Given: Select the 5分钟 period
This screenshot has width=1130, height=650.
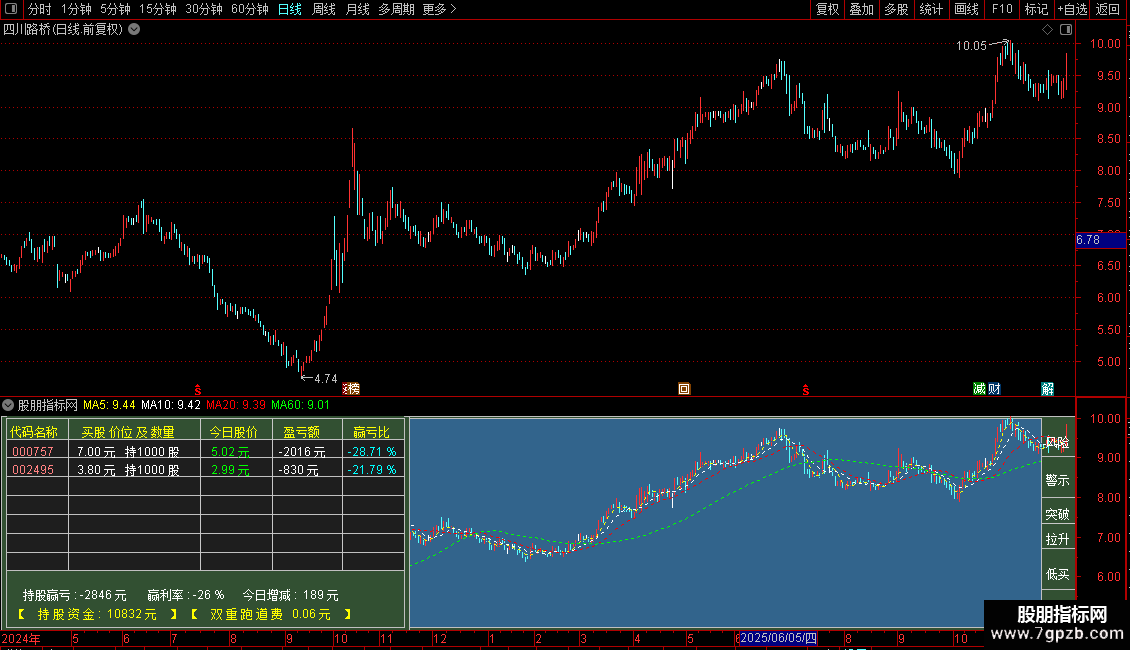Looking at the screenshot, I should (115, 9).
